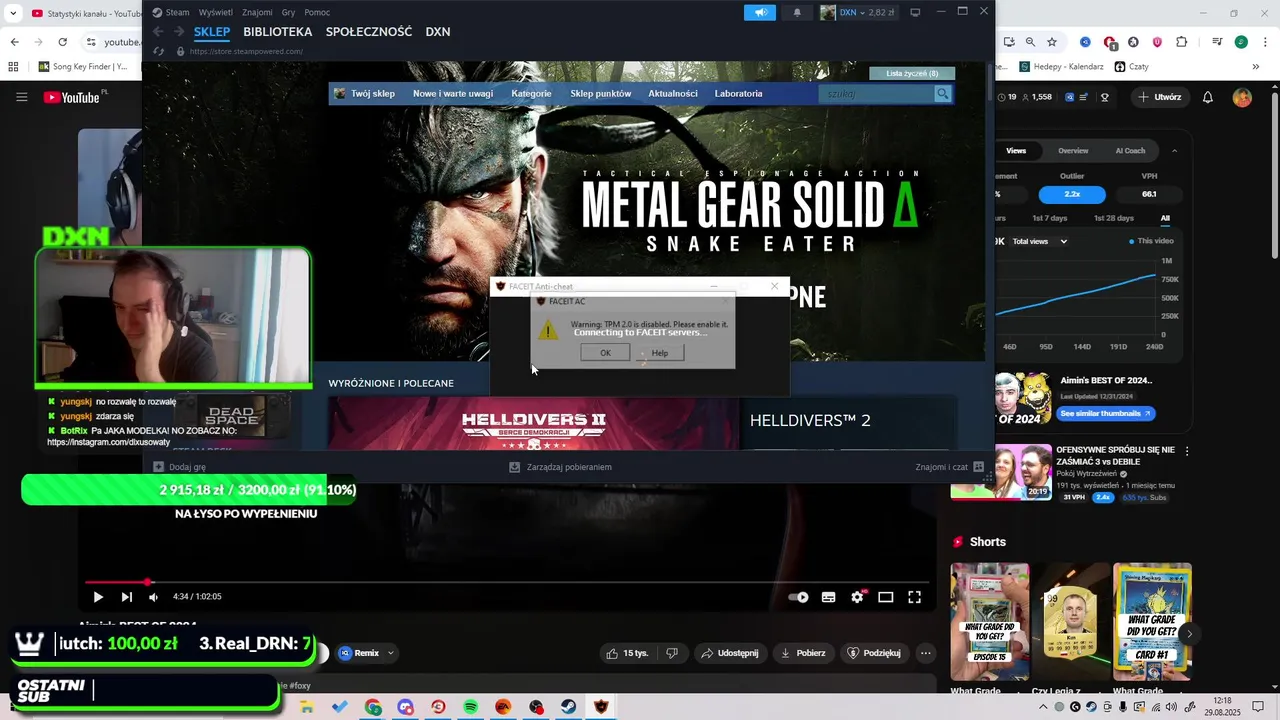The width and height of the screenshot is (1280, 720).
Task: Click Help in the FACEIT AC warning
Action: pos(659,353)
